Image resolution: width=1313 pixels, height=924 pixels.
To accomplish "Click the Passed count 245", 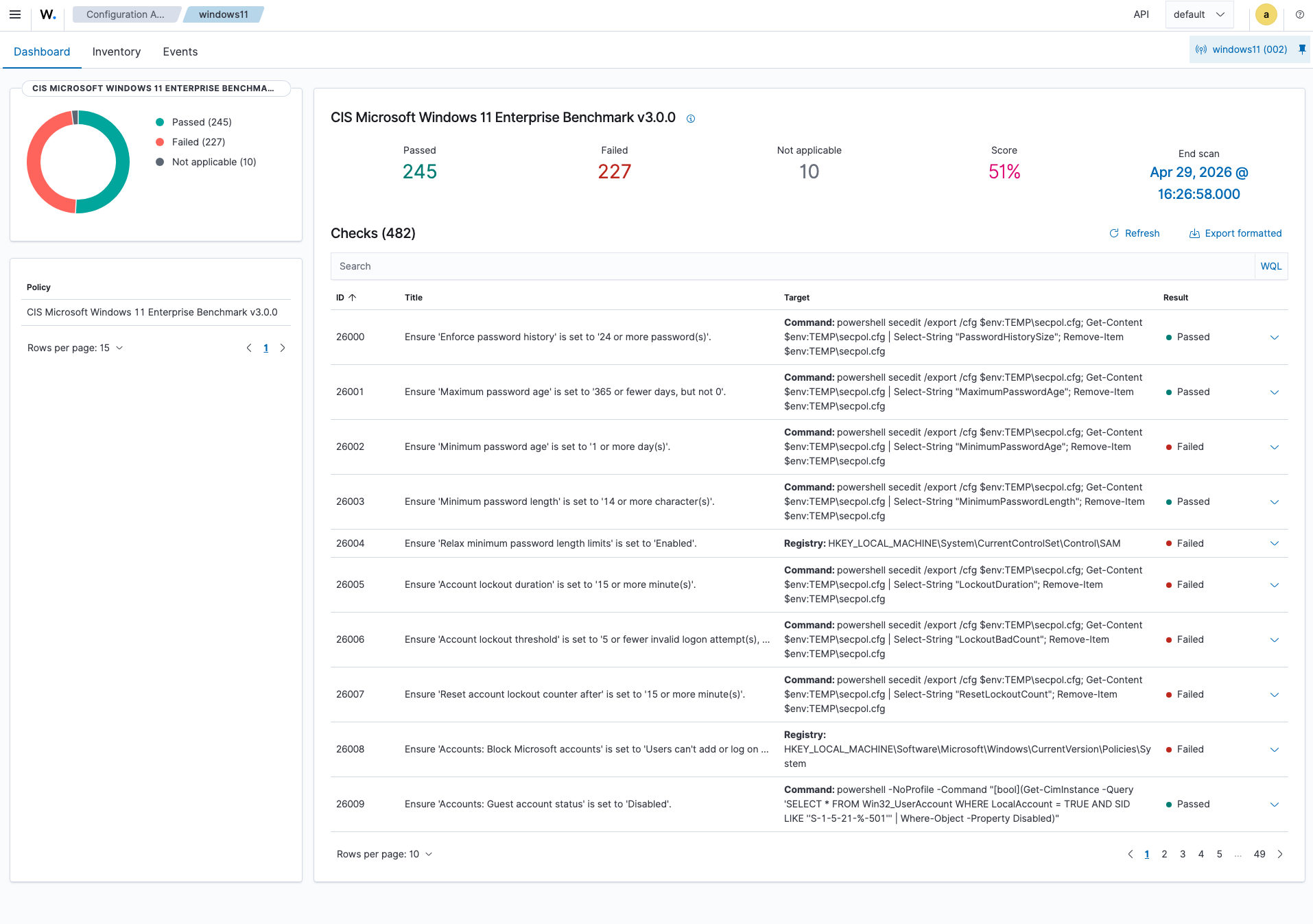I will 420,171.
